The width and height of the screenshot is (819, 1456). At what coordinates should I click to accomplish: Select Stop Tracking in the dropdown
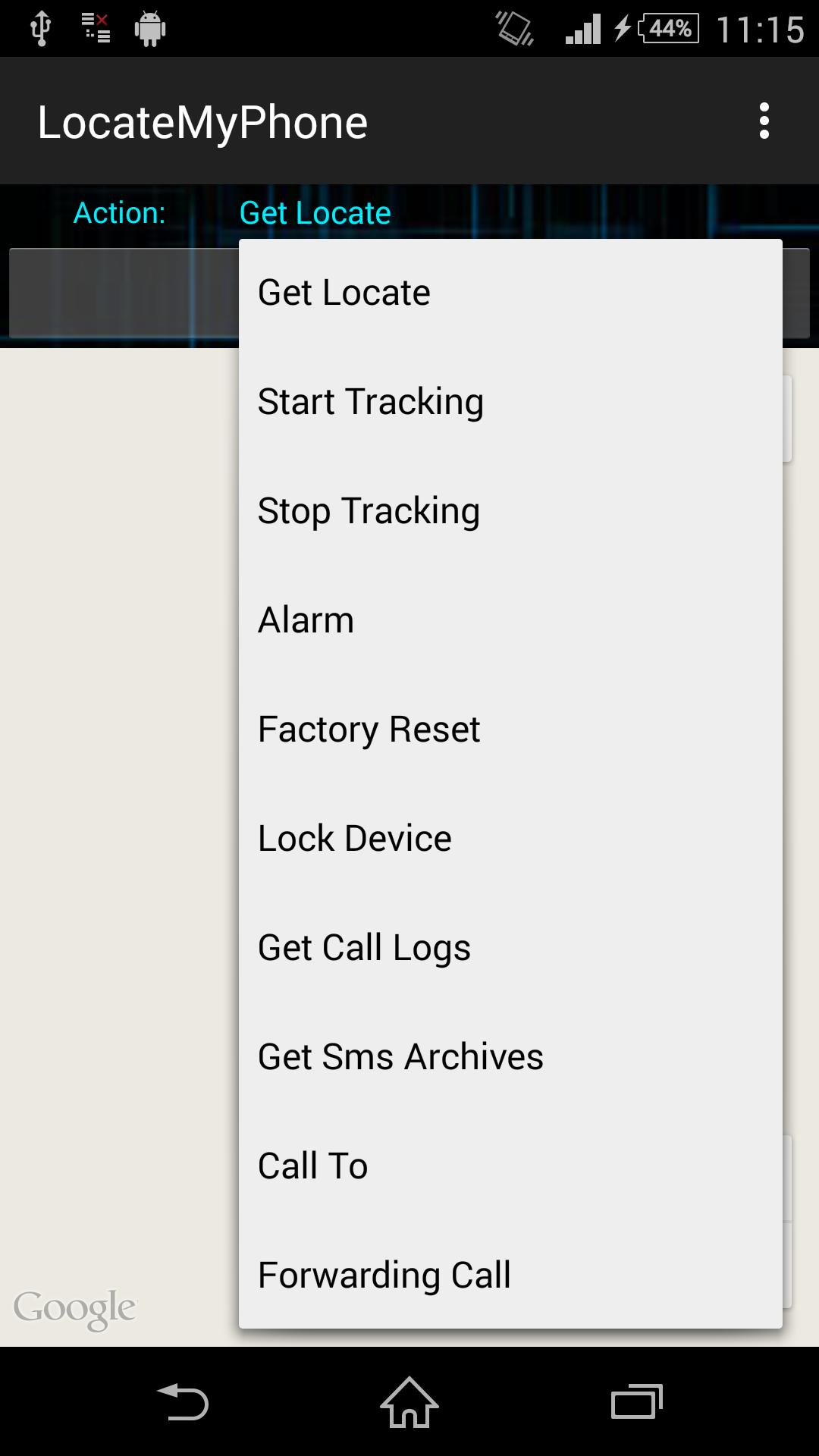point(510,511)
